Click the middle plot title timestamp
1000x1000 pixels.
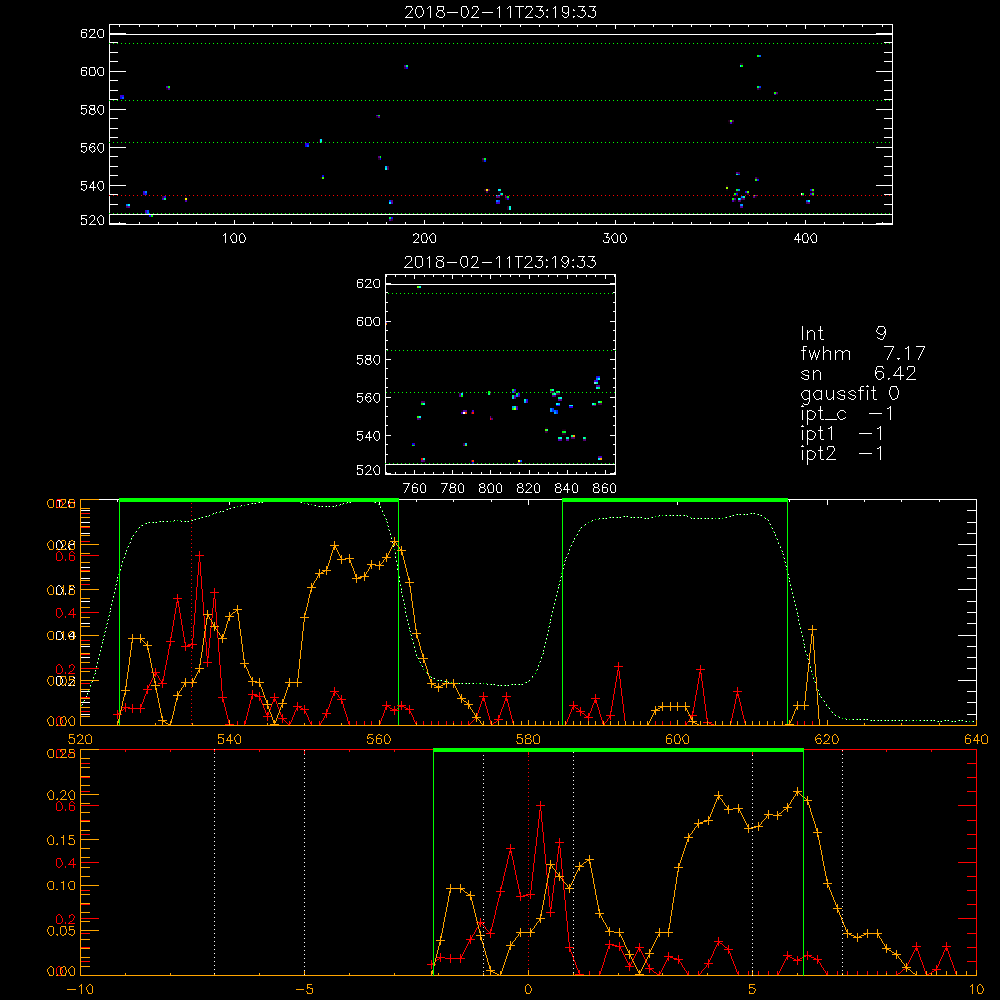pyautogui.click(x=501, y=262)
